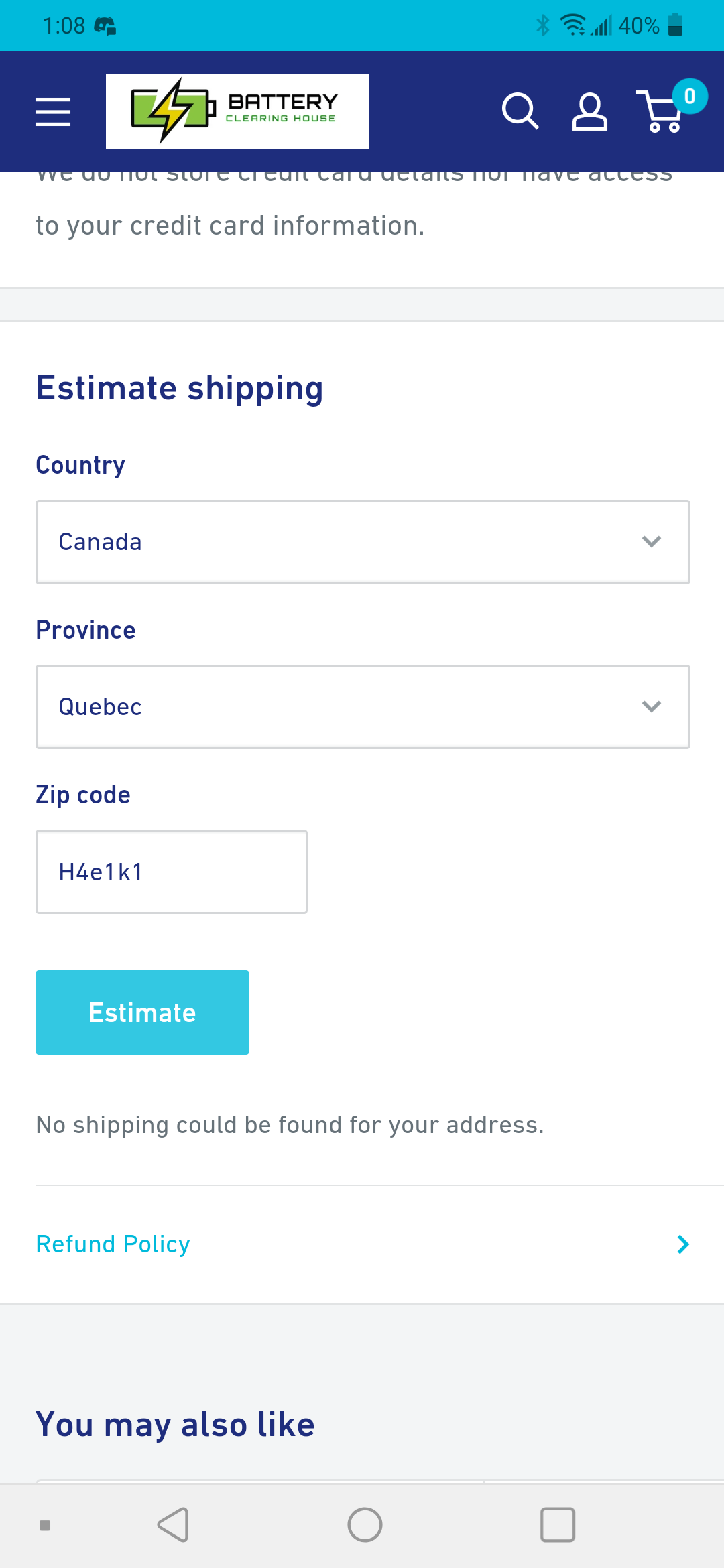The width and height of the screenshot is (724, 1568).
Task: Click the Estimate button
Action: point(142,1012)
